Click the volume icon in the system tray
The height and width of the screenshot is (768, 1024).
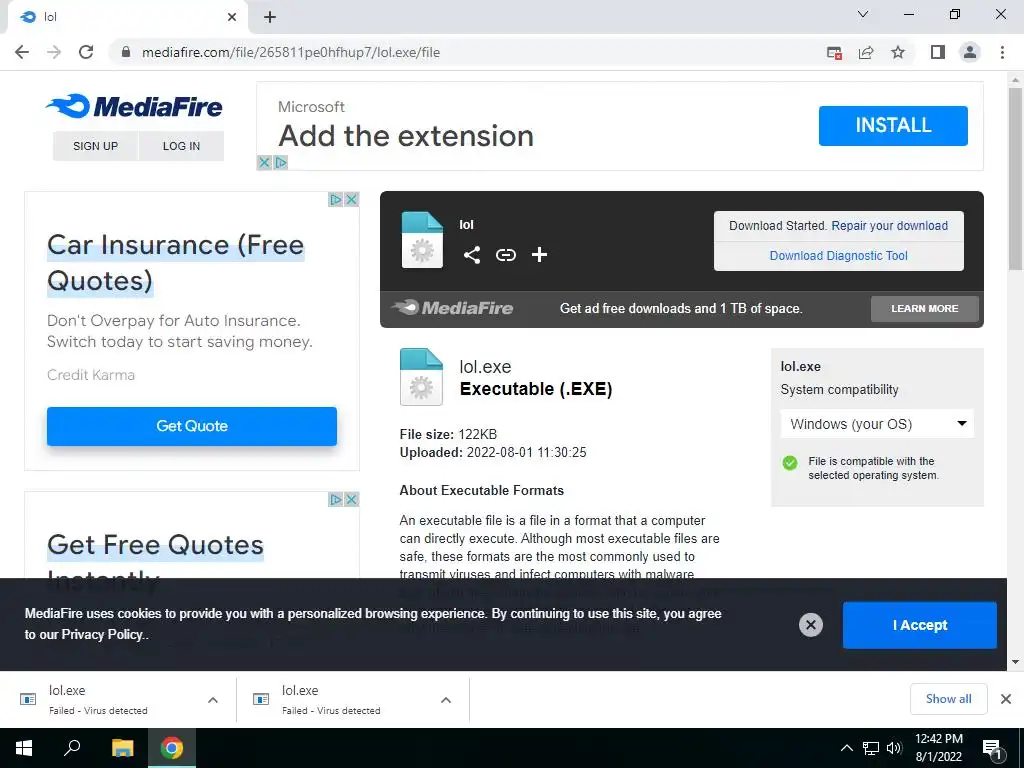(894, 748)
